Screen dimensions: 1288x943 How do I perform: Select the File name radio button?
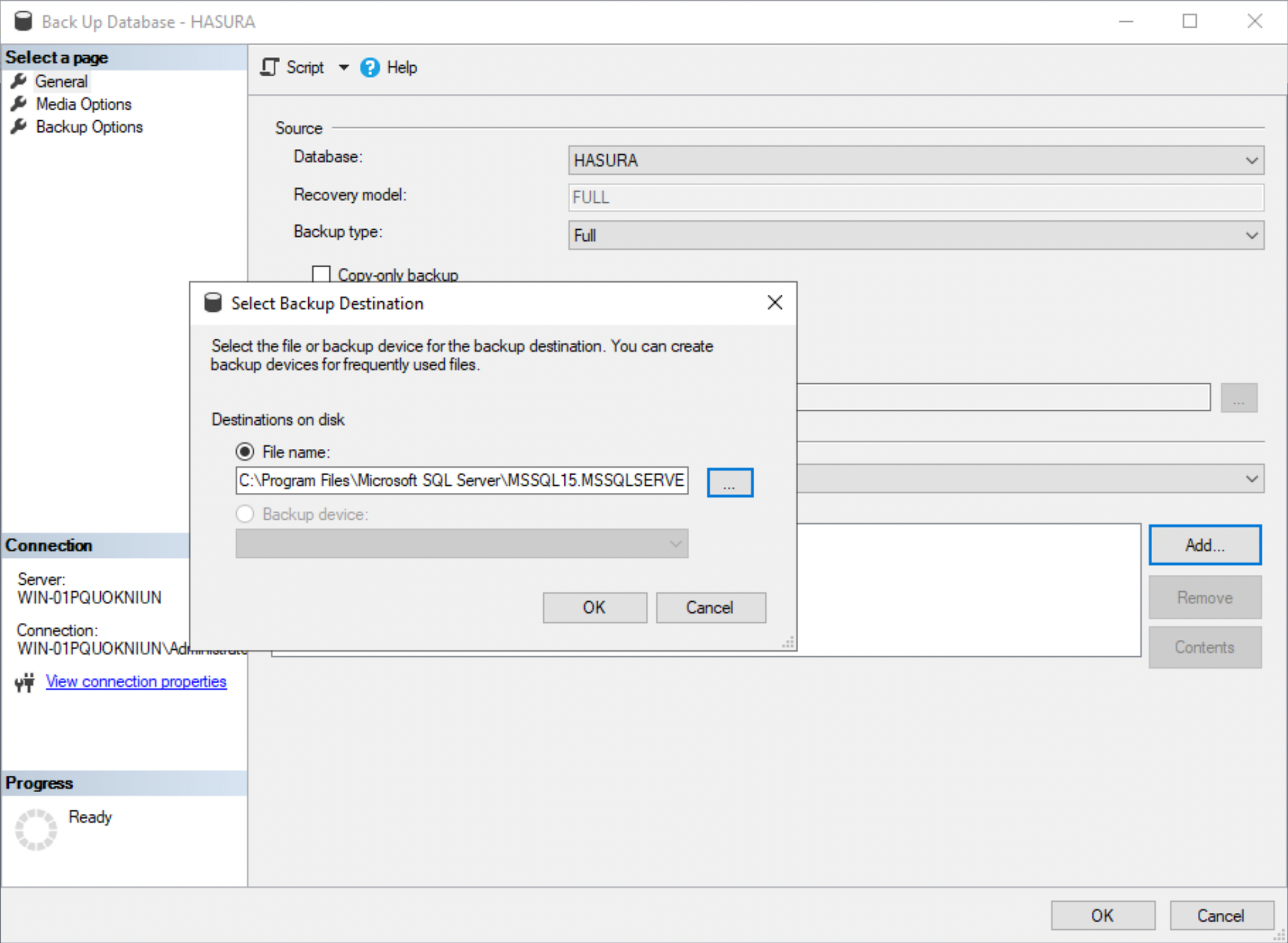click(245, 451)
